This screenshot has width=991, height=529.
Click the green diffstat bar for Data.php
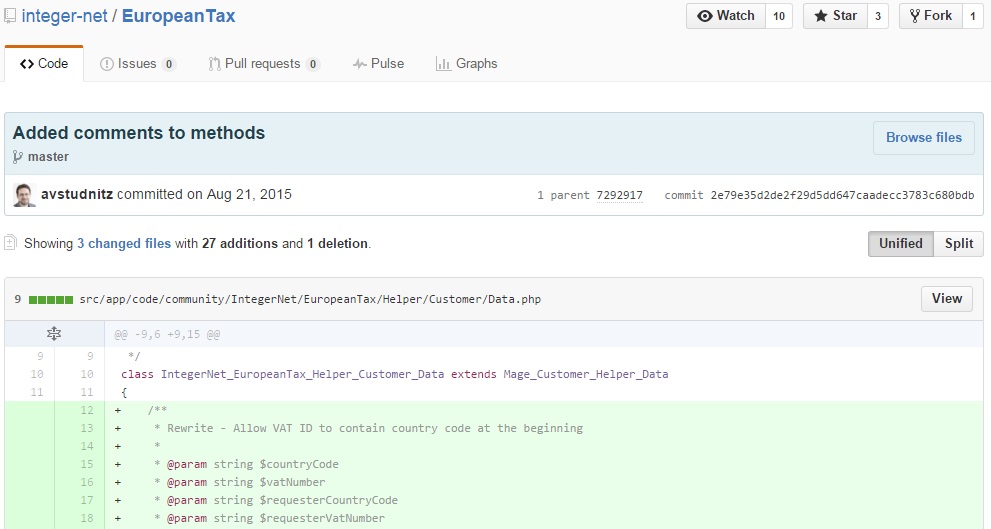point(50,299)
